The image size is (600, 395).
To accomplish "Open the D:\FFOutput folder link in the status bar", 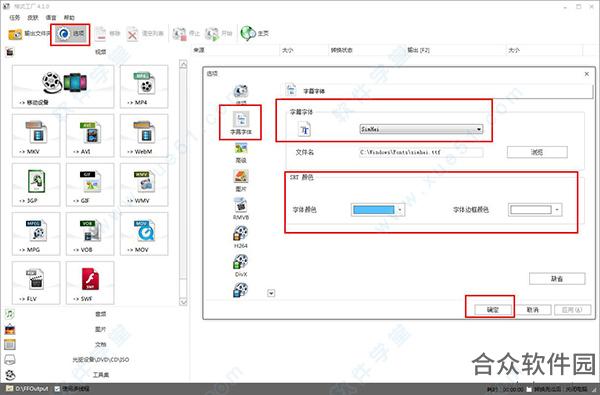I will tap(27, 389).
